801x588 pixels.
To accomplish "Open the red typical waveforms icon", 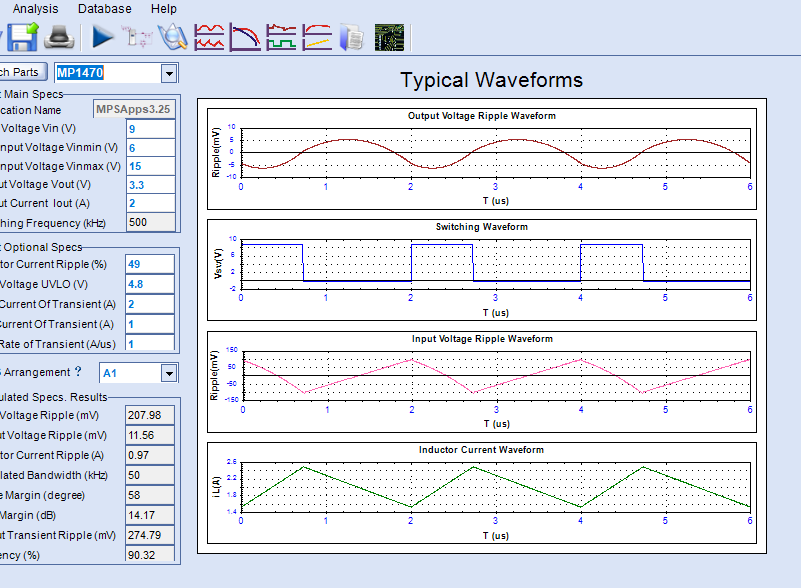I will (209, 38).
